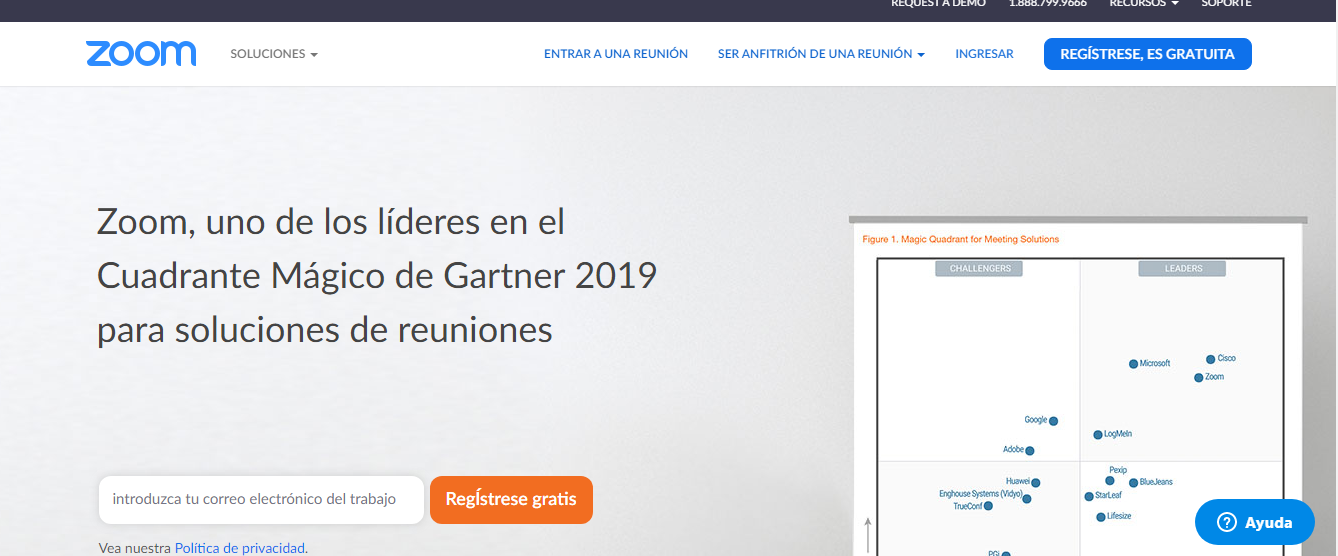This screenshot has width=1338, height=556.
Task: Click the Google label in the chart
Action: [1036, 420]
